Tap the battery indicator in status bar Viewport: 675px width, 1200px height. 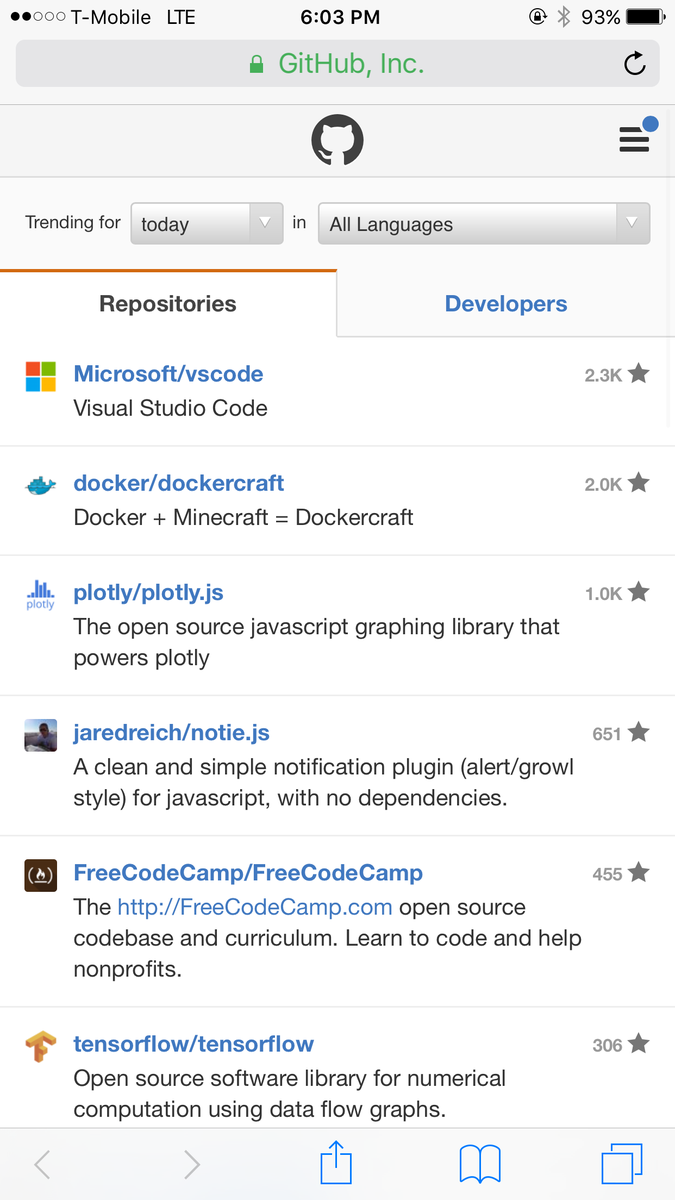645,17
